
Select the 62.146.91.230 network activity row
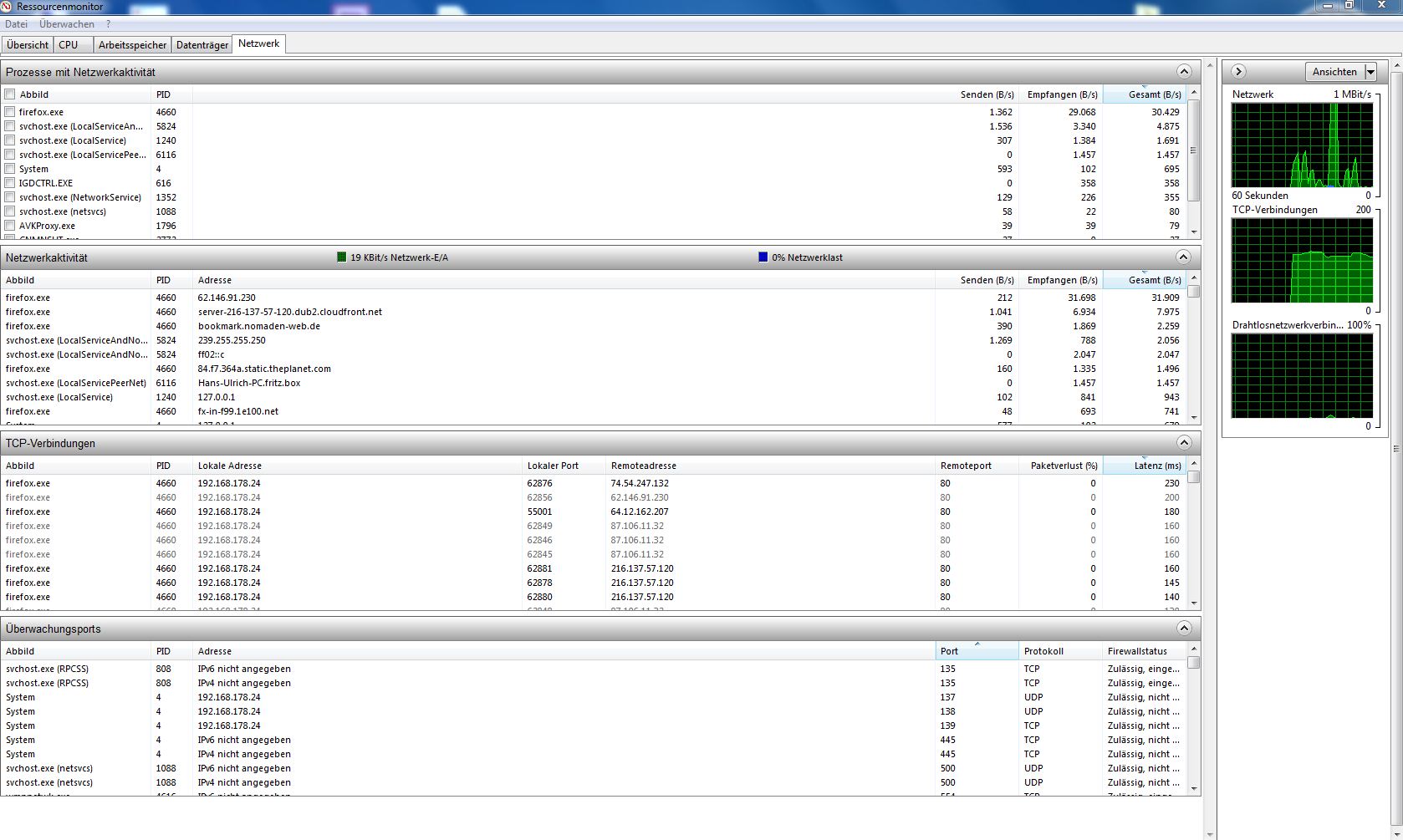pyautogui.click(x=594, y=298)
